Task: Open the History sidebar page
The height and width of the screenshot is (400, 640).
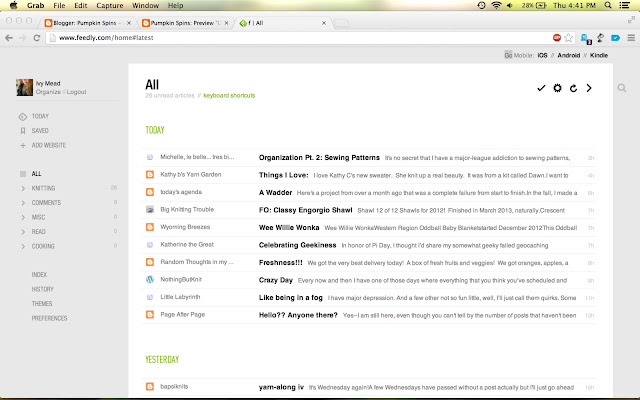Action: click(x=42, y=289)
